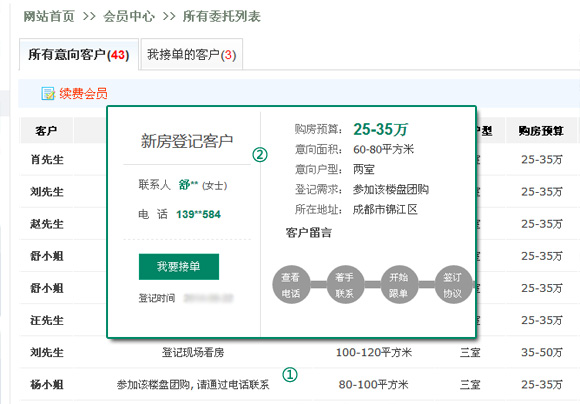Click the circled number 1 marker

coord(290,374)
